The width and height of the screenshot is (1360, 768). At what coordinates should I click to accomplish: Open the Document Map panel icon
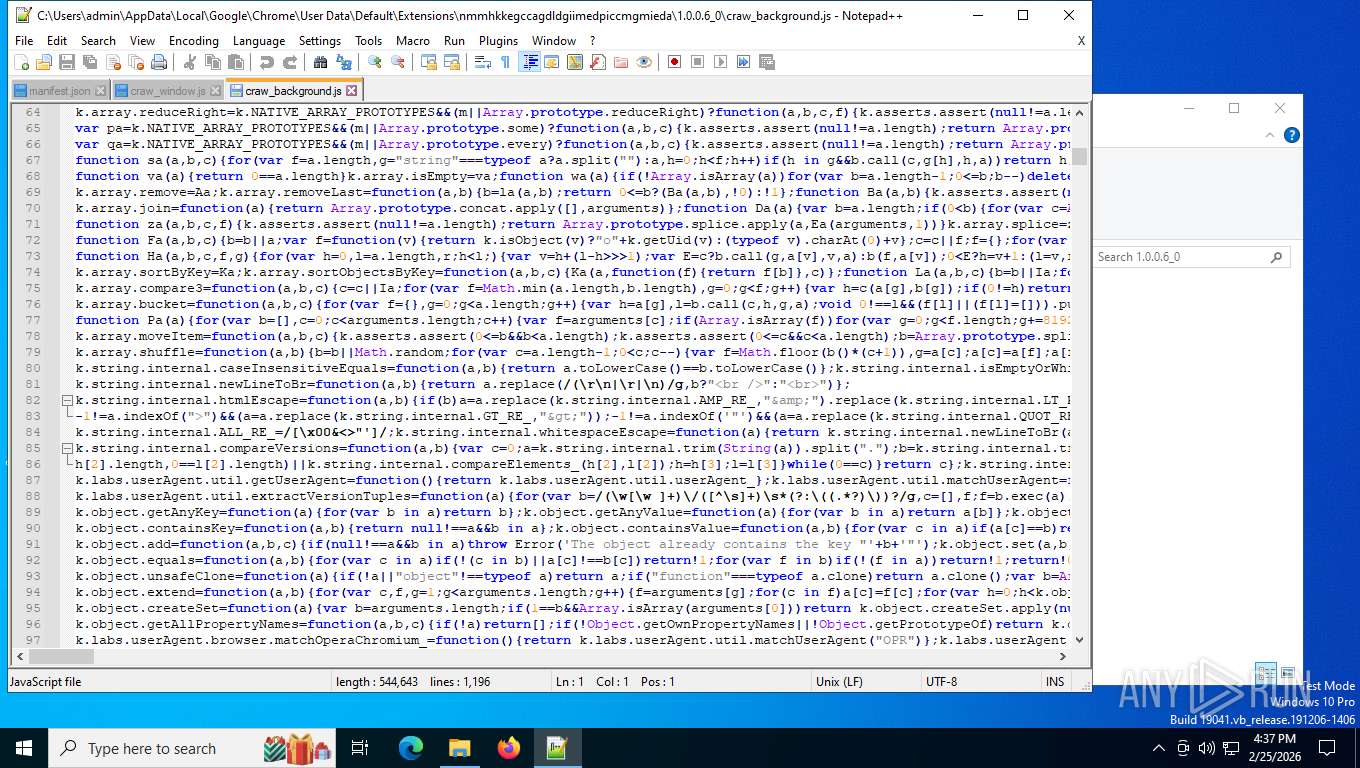click(575, 62)
